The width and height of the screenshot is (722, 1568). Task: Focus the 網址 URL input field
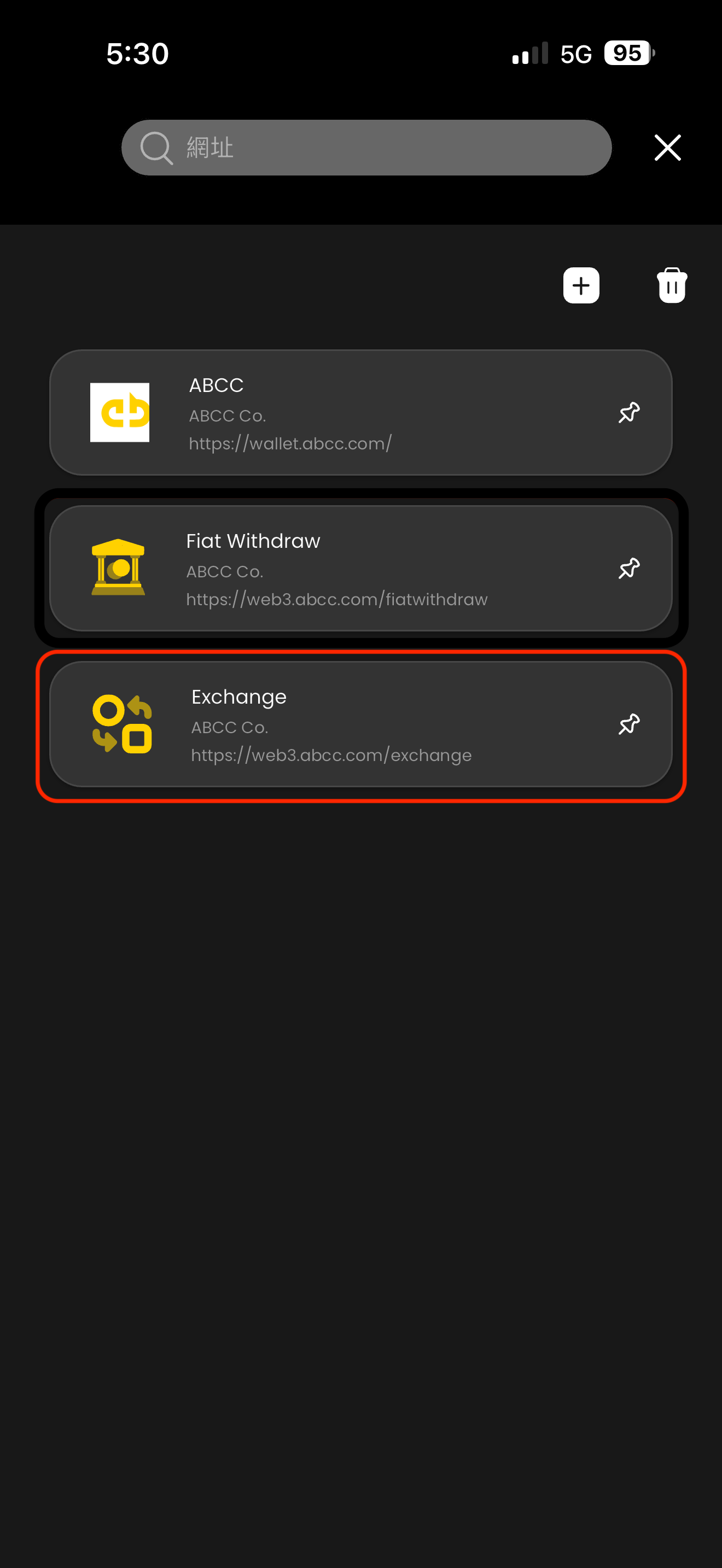(x=366, y=147)
